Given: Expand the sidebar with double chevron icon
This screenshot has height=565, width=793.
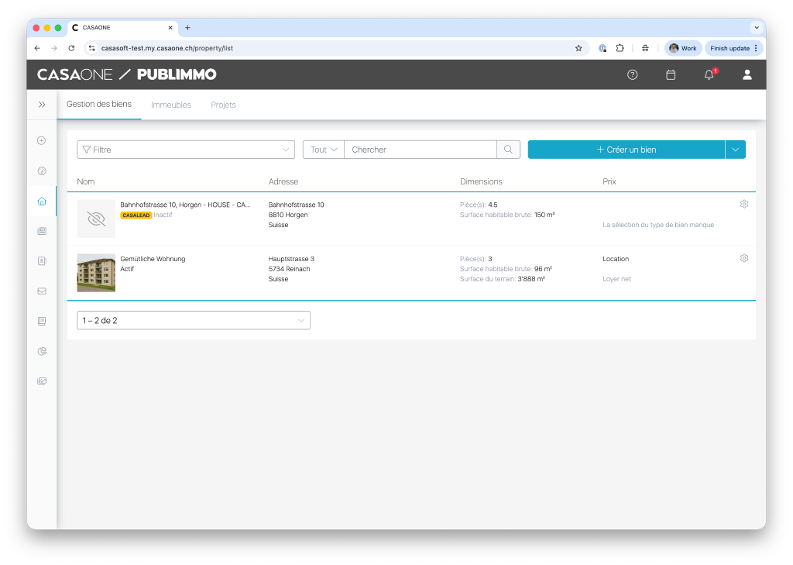Looking at the screenshot, I should click(42, 105).
